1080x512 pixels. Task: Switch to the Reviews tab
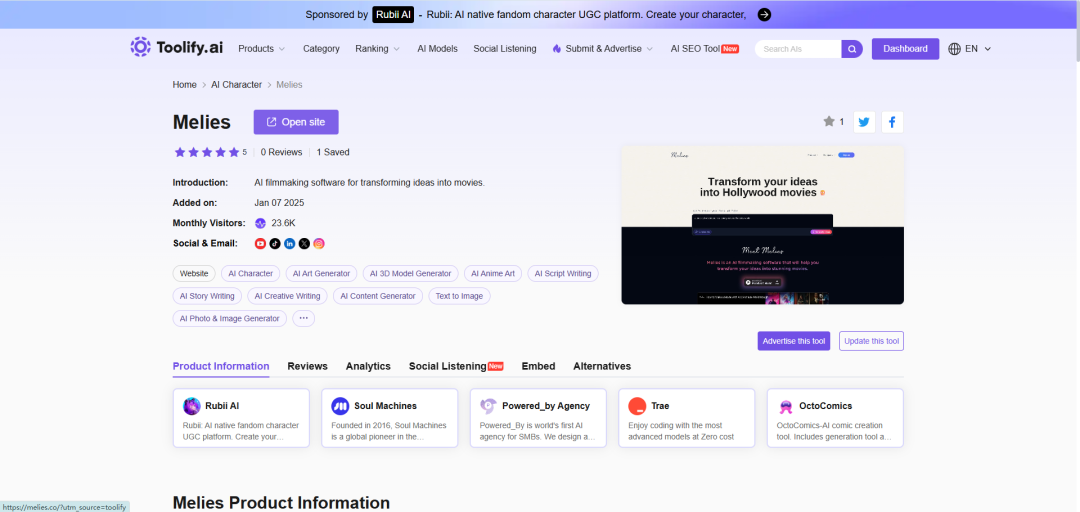pyautogui.click(x=307, y=366)
